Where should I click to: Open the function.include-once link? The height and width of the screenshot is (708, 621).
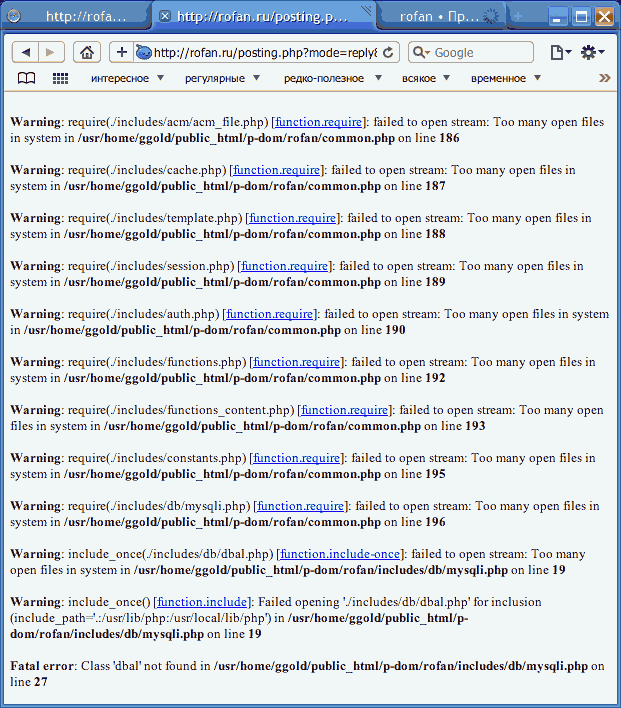coord(340,554)
